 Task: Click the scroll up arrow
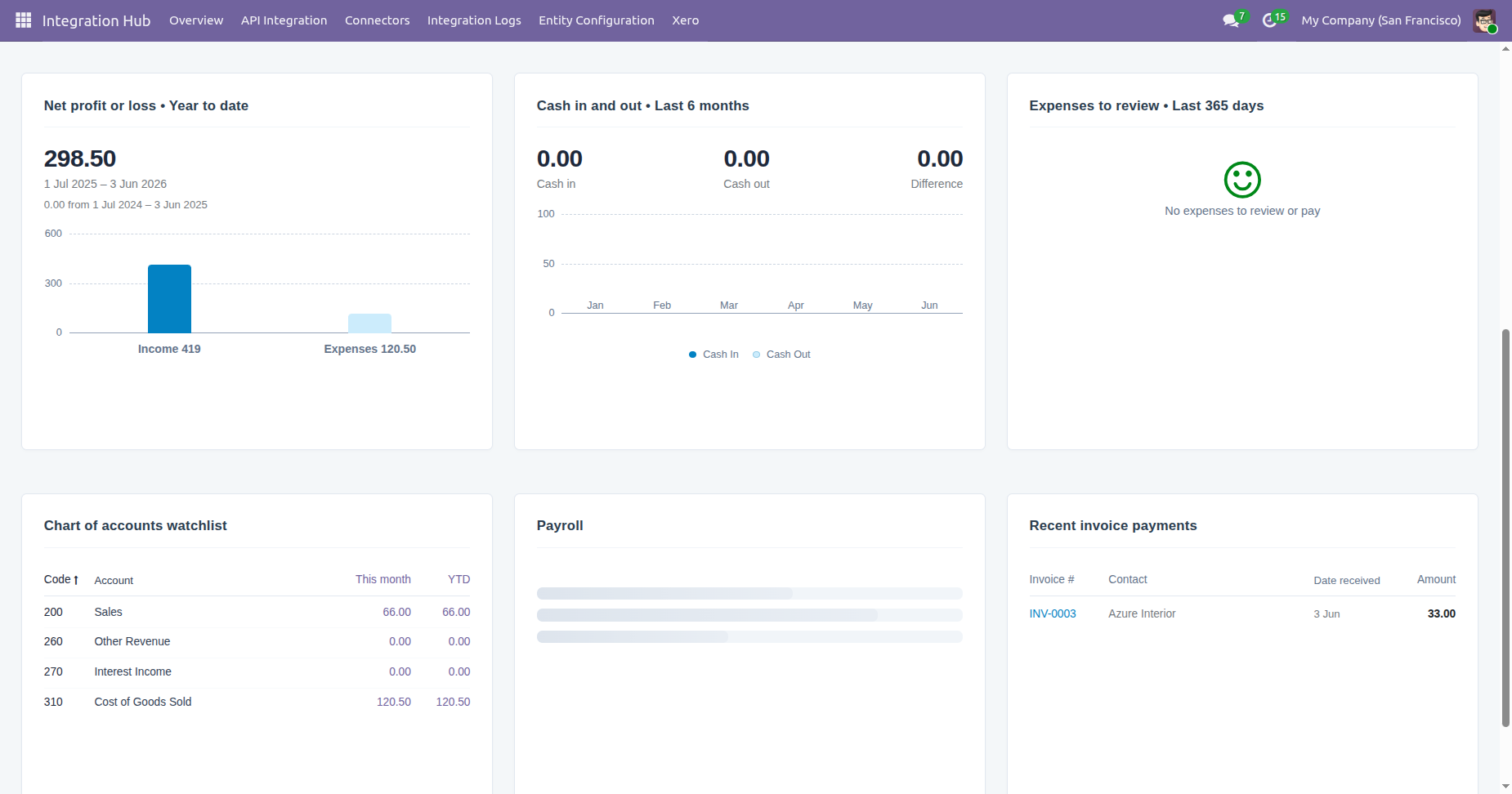coord(1505,49)
